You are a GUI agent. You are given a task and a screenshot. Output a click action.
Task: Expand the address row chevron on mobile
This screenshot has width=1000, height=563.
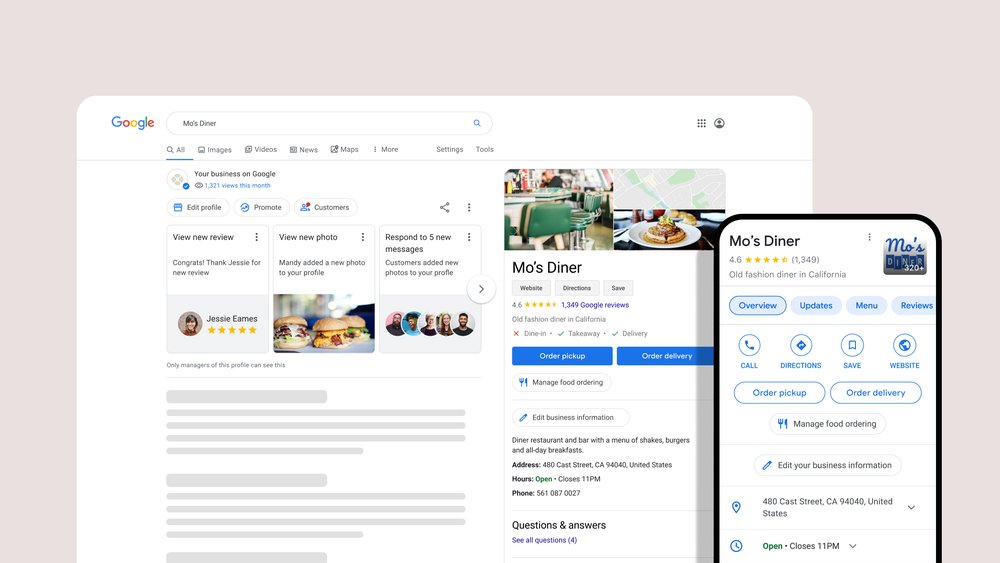(911, 507)
